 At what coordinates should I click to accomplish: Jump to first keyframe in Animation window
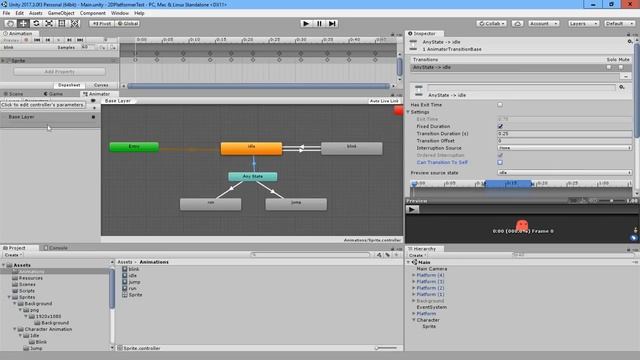point(37,40)
